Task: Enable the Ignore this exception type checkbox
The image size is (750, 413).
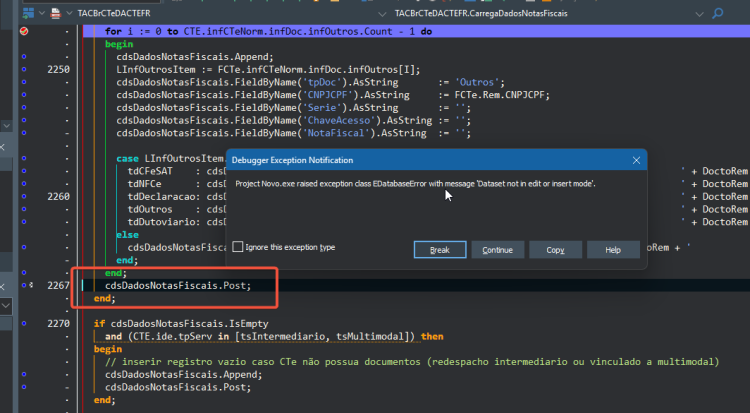Action: click(x=238, y=247)
